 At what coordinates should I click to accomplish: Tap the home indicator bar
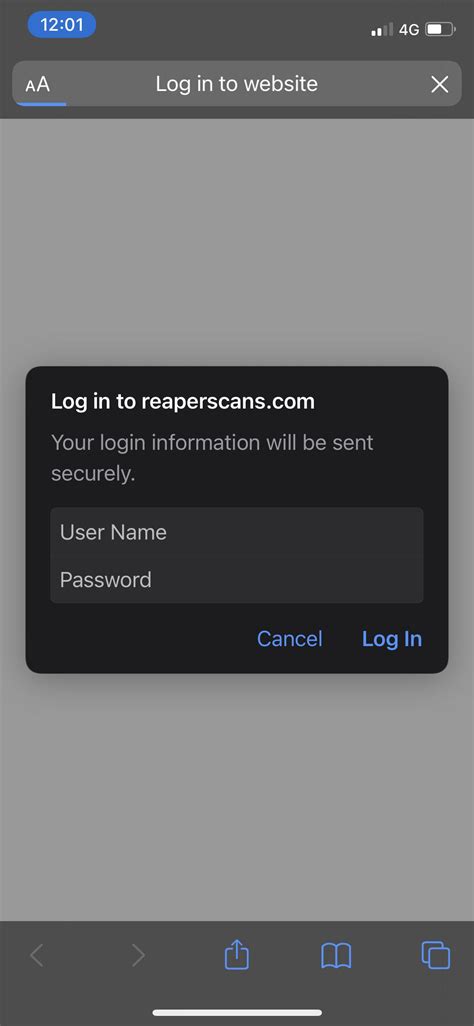237,1013
